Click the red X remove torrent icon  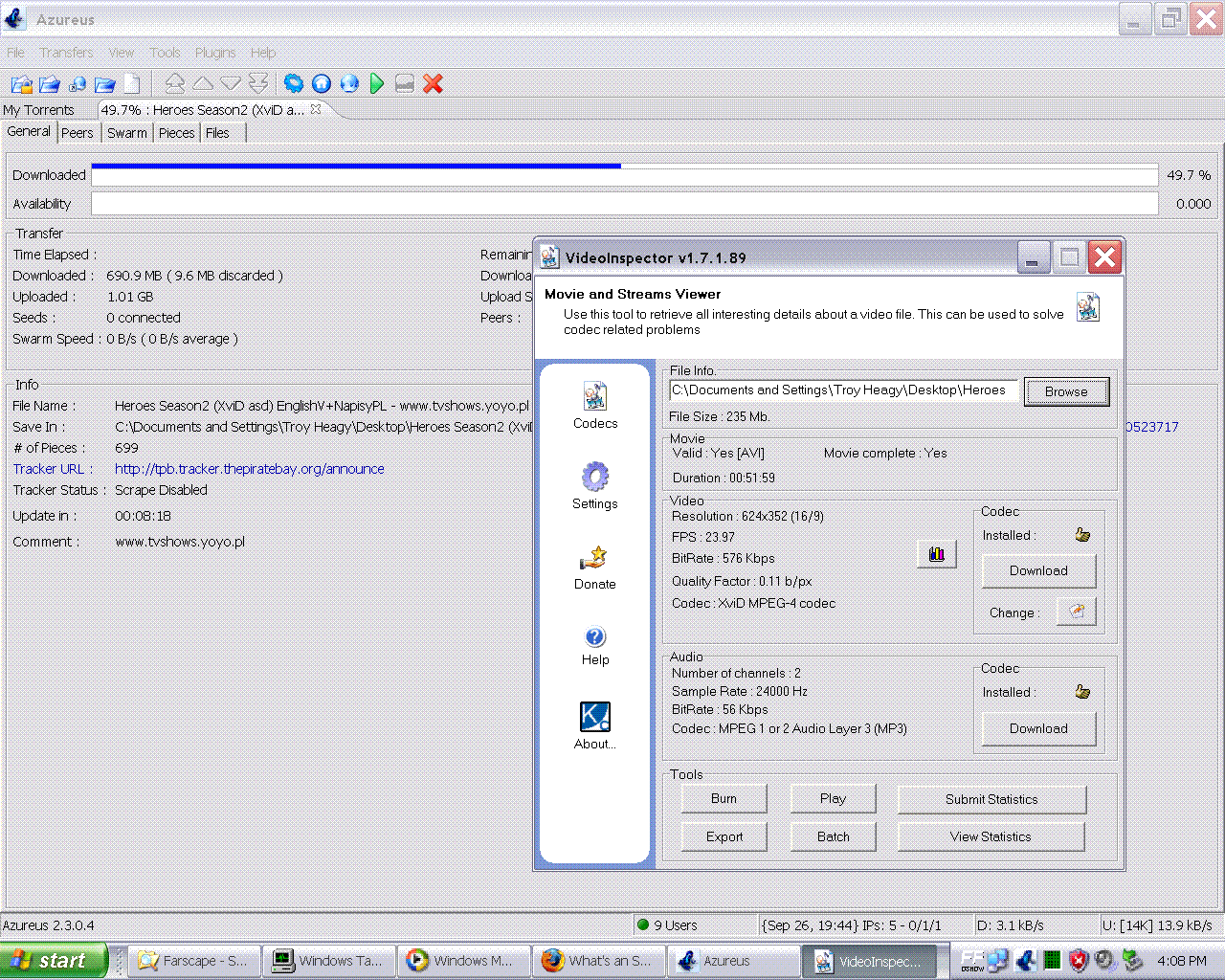click(x=433, y=84)
